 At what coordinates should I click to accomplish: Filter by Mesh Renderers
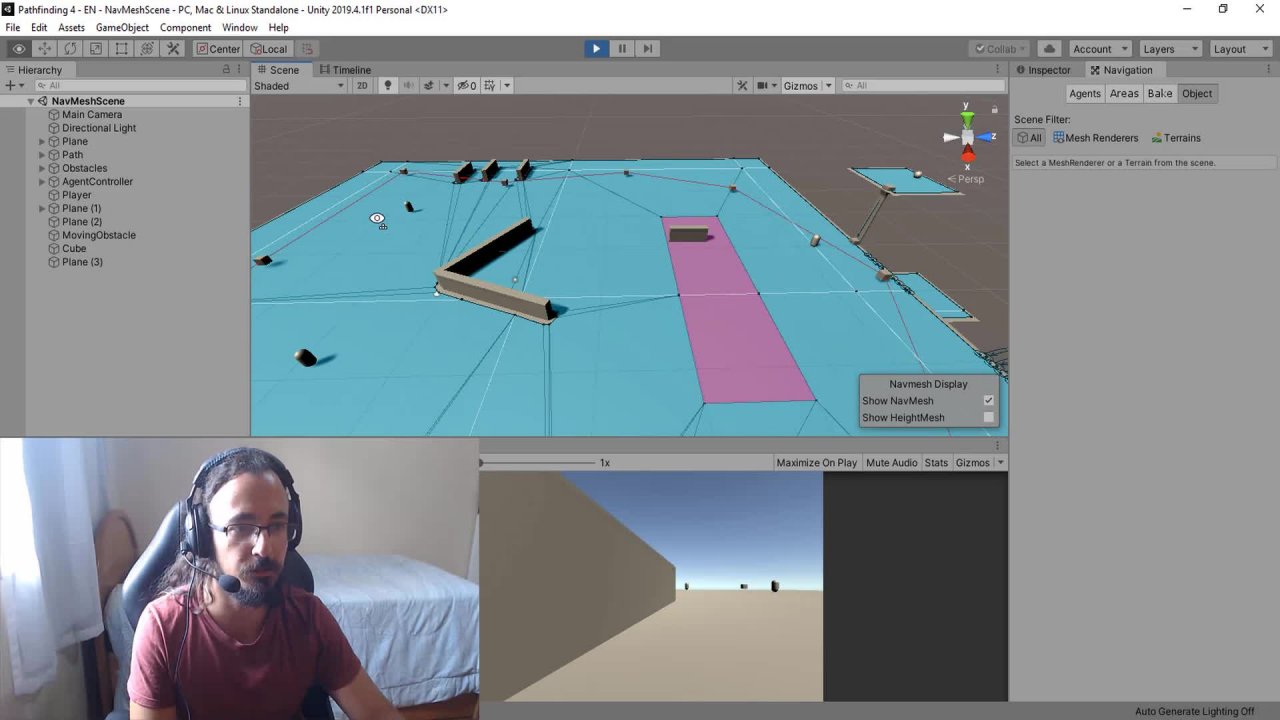click(x=1095, y=138)
